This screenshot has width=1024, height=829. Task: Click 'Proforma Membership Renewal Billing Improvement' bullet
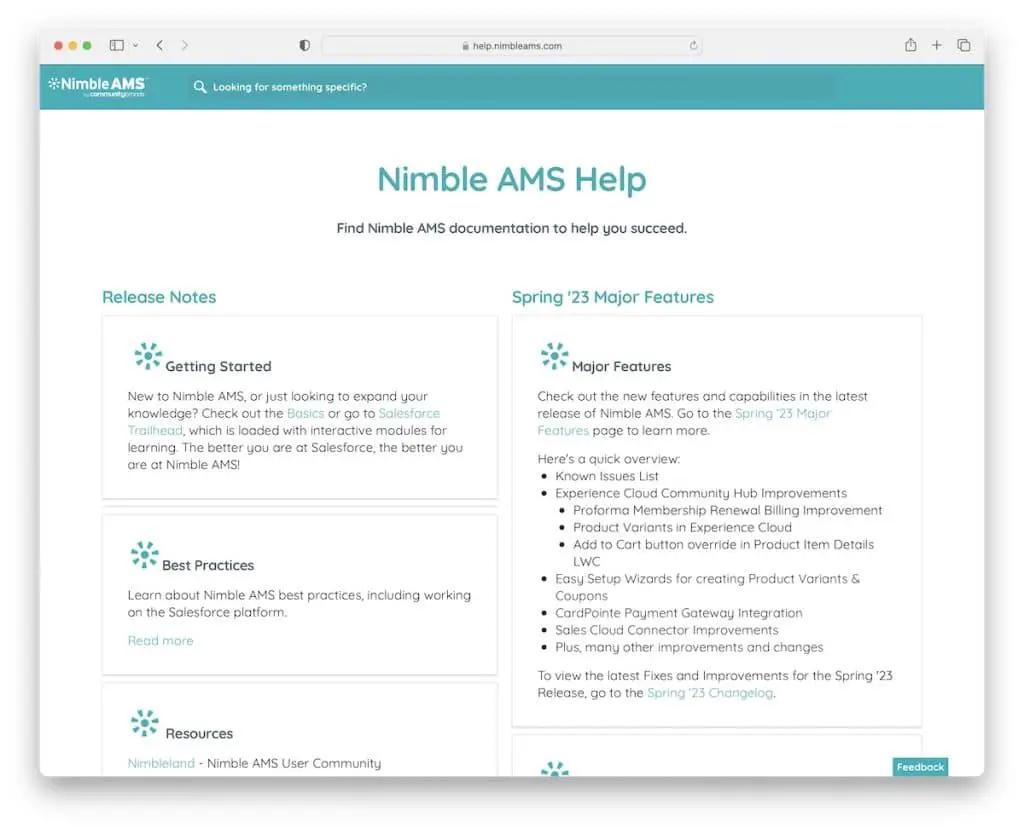pyautogui.click(x=728, y=510)
